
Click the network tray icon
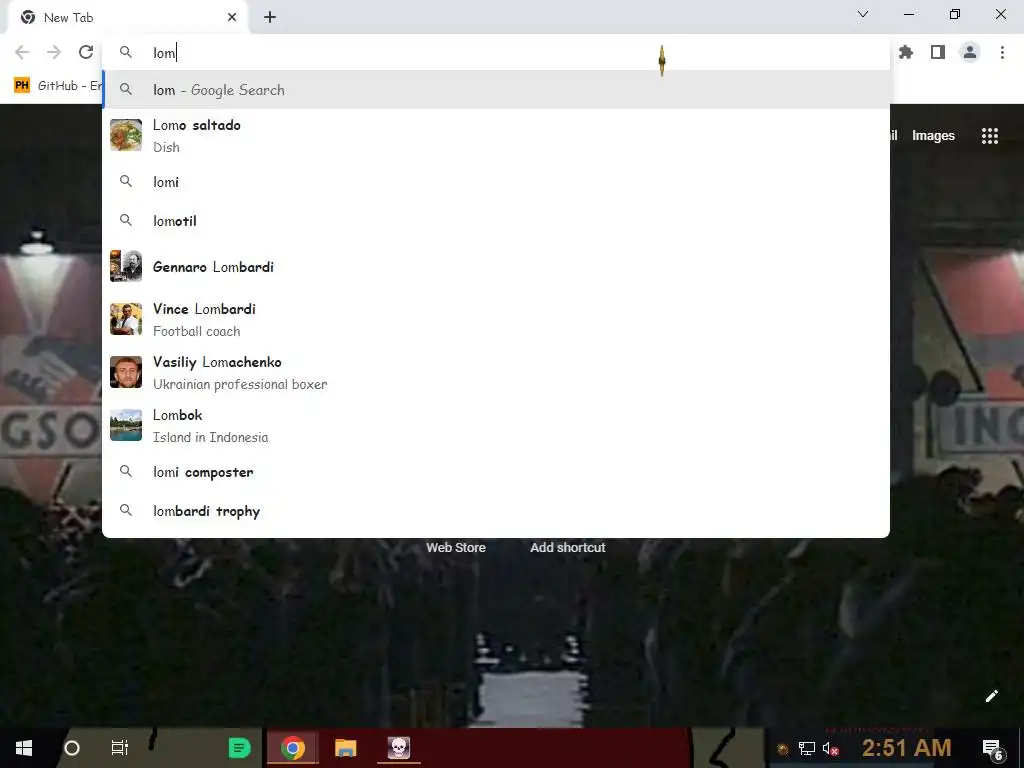pos(807,749)
